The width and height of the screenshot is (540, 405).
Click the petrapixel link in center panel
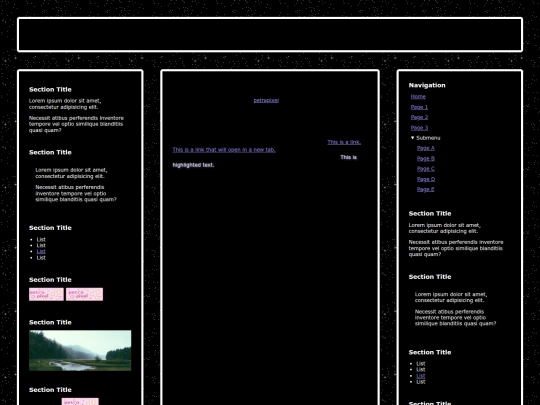(x=266, y=100)
